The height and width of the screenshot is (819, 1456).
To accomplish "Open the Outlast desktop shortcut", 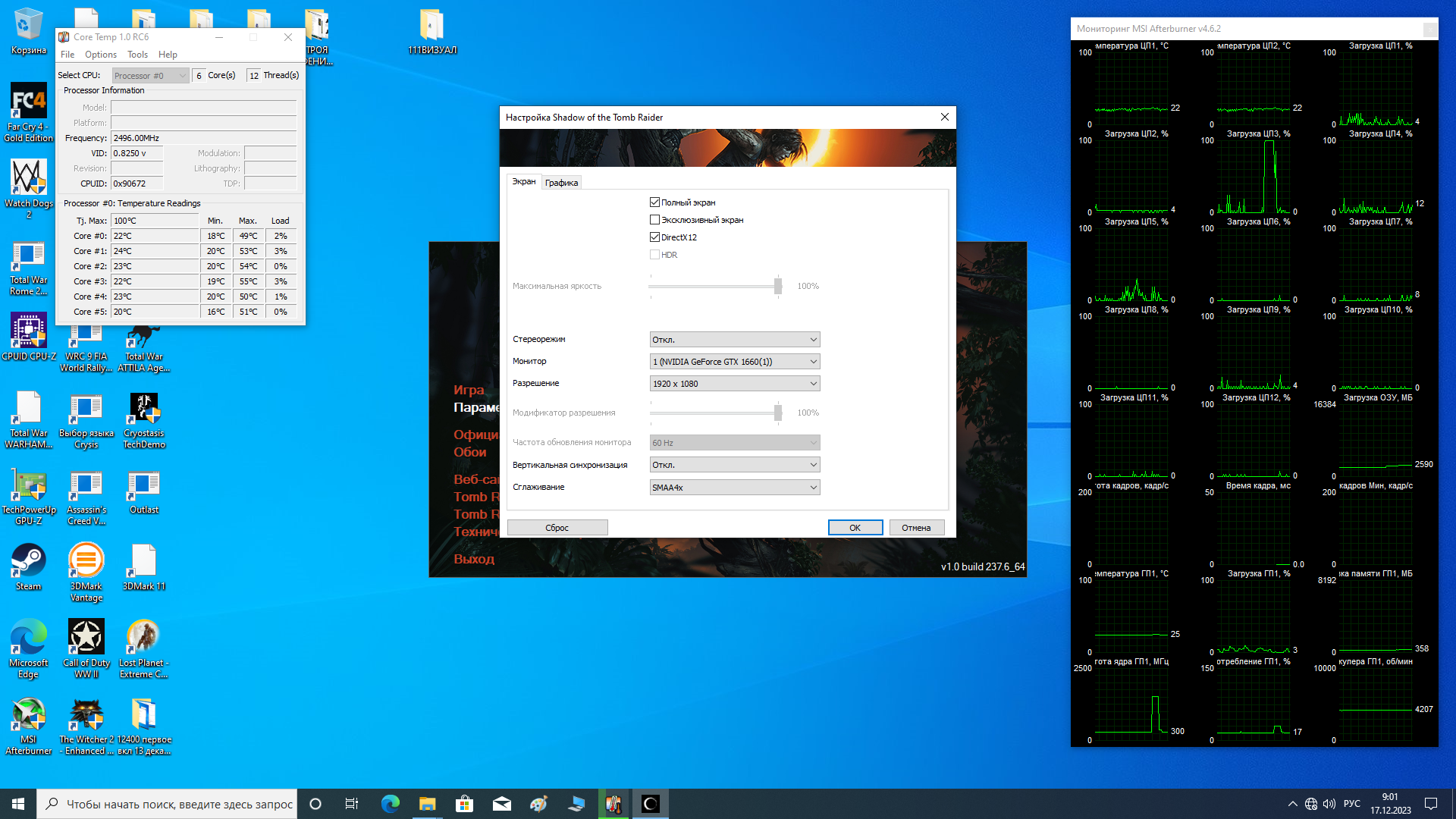I will (x=143, y=486).
